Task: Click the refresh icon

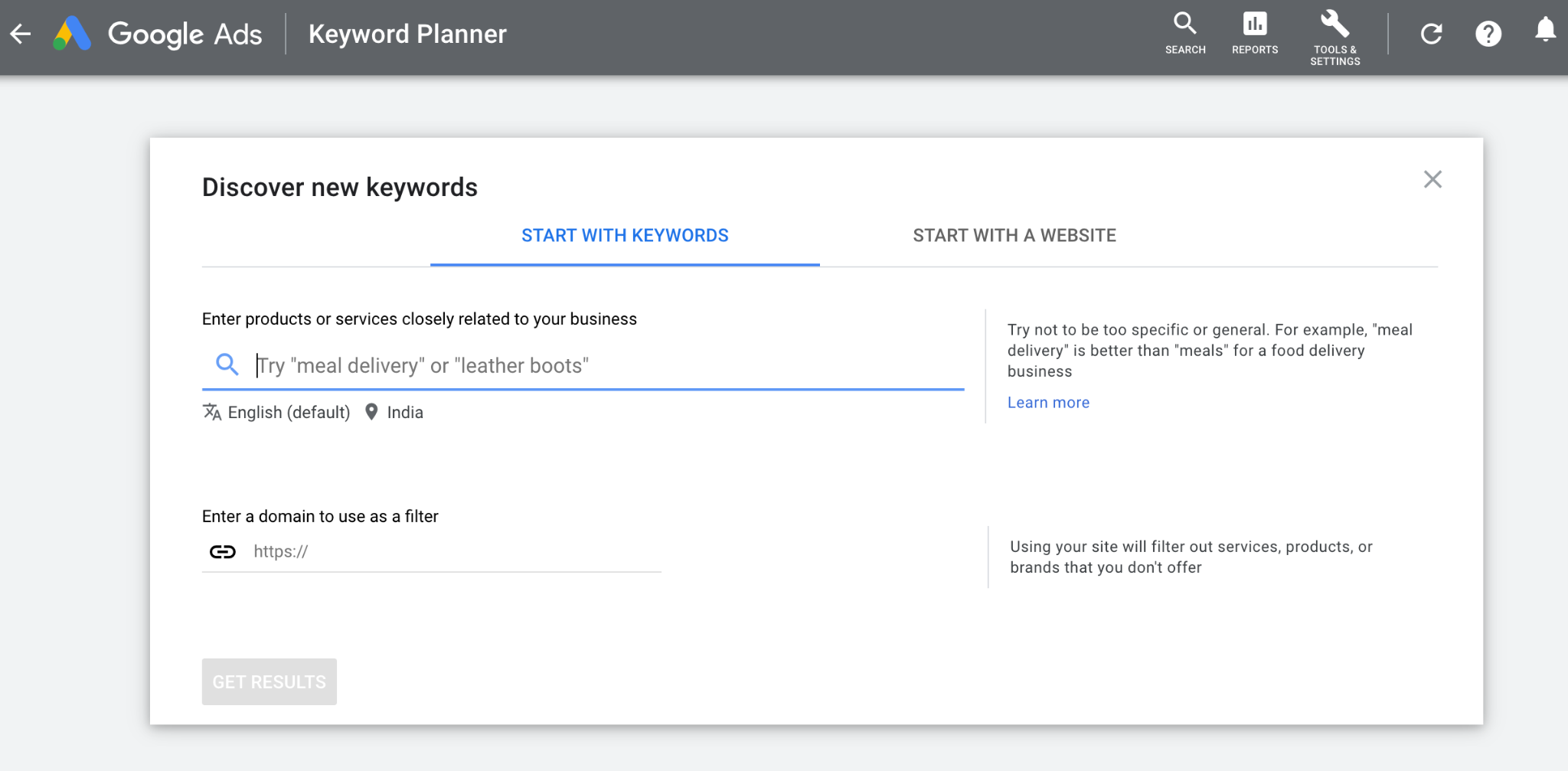Action: pos(1431,34)
